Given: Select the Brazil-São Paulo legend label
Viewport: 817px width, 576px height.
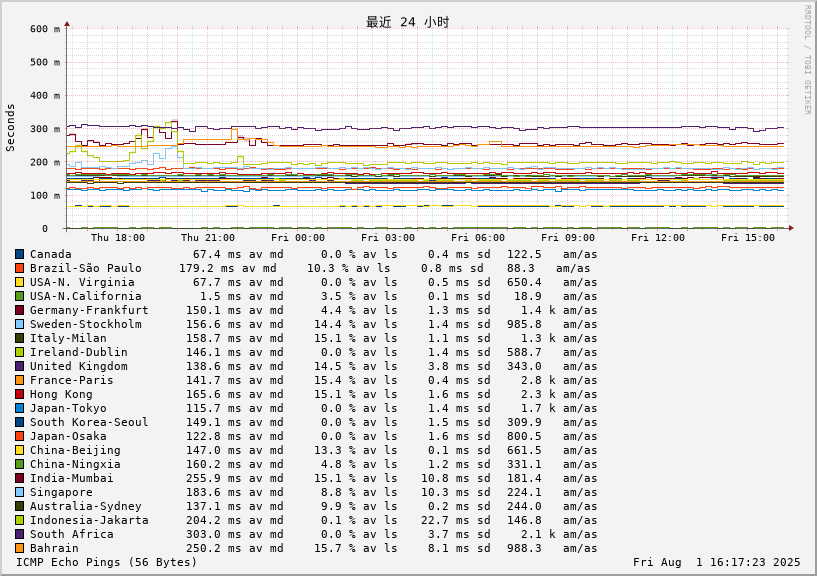Looking at the screenshot, I should [x=85, y=268].
